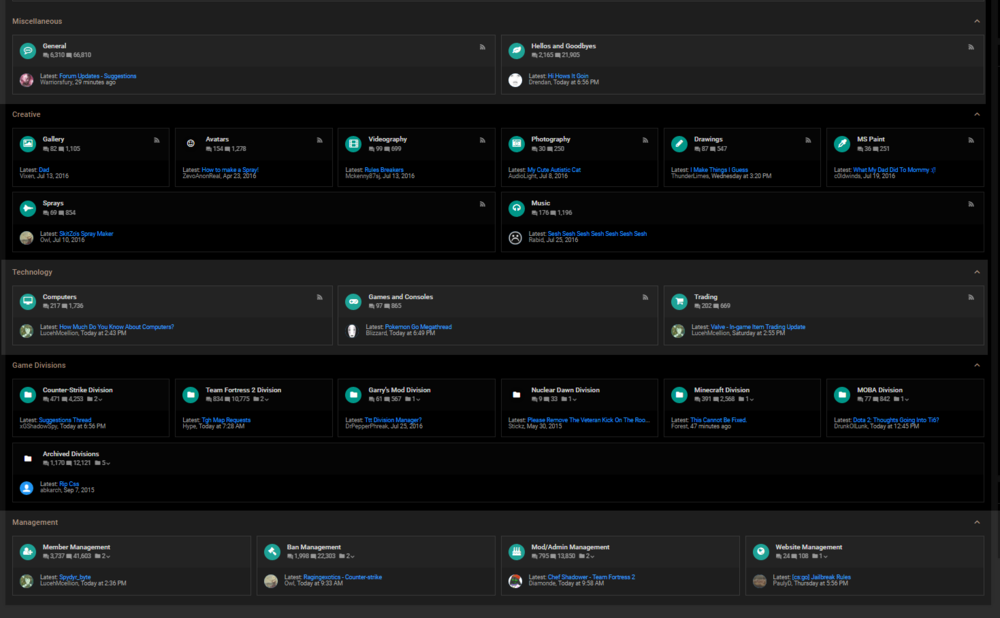Collapse the Miscellaneous category
The height and width of the screenshot is (618, 1000).
coord(976,21)
